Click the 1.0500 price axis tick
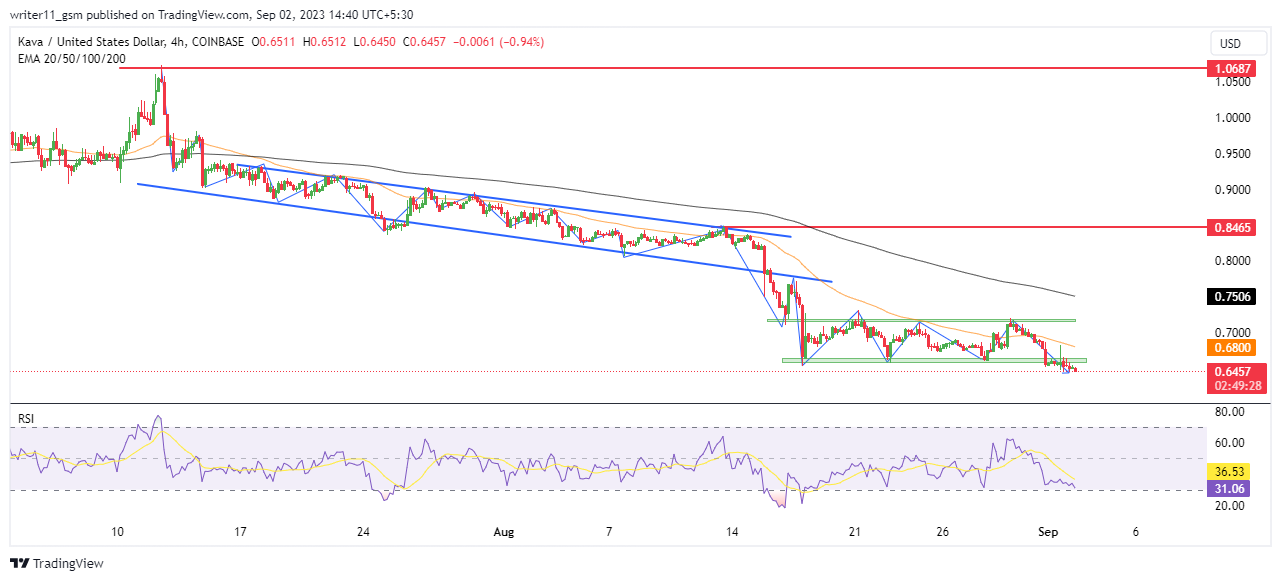 tap(1231, 82)
